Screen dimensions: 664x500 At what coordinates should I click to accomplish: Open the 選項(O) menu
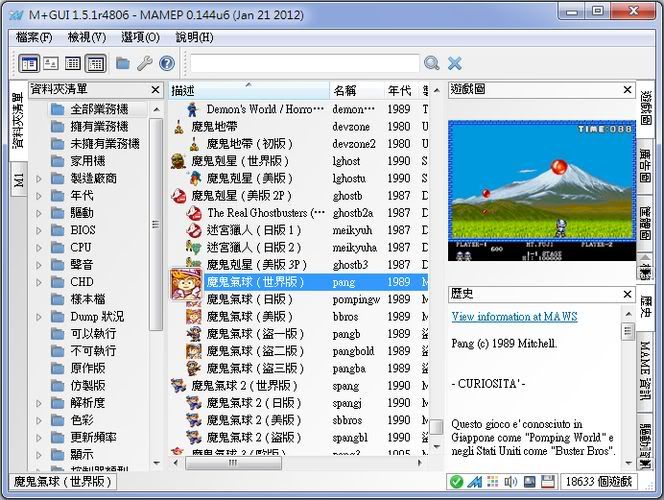point(140,37)
